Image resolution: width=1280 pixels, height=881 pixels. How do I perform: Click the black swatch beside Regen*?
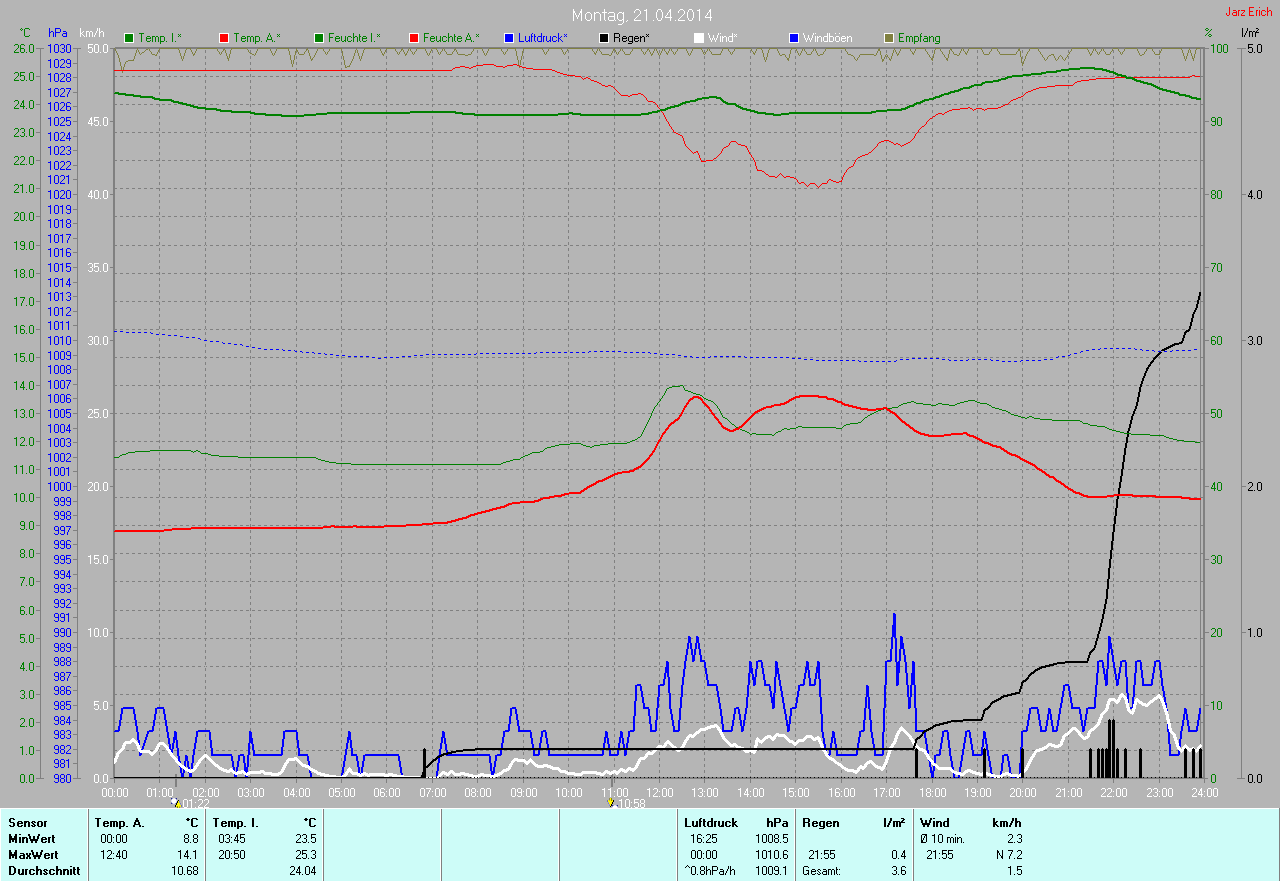pyautogui.click(x=604, y=38)
